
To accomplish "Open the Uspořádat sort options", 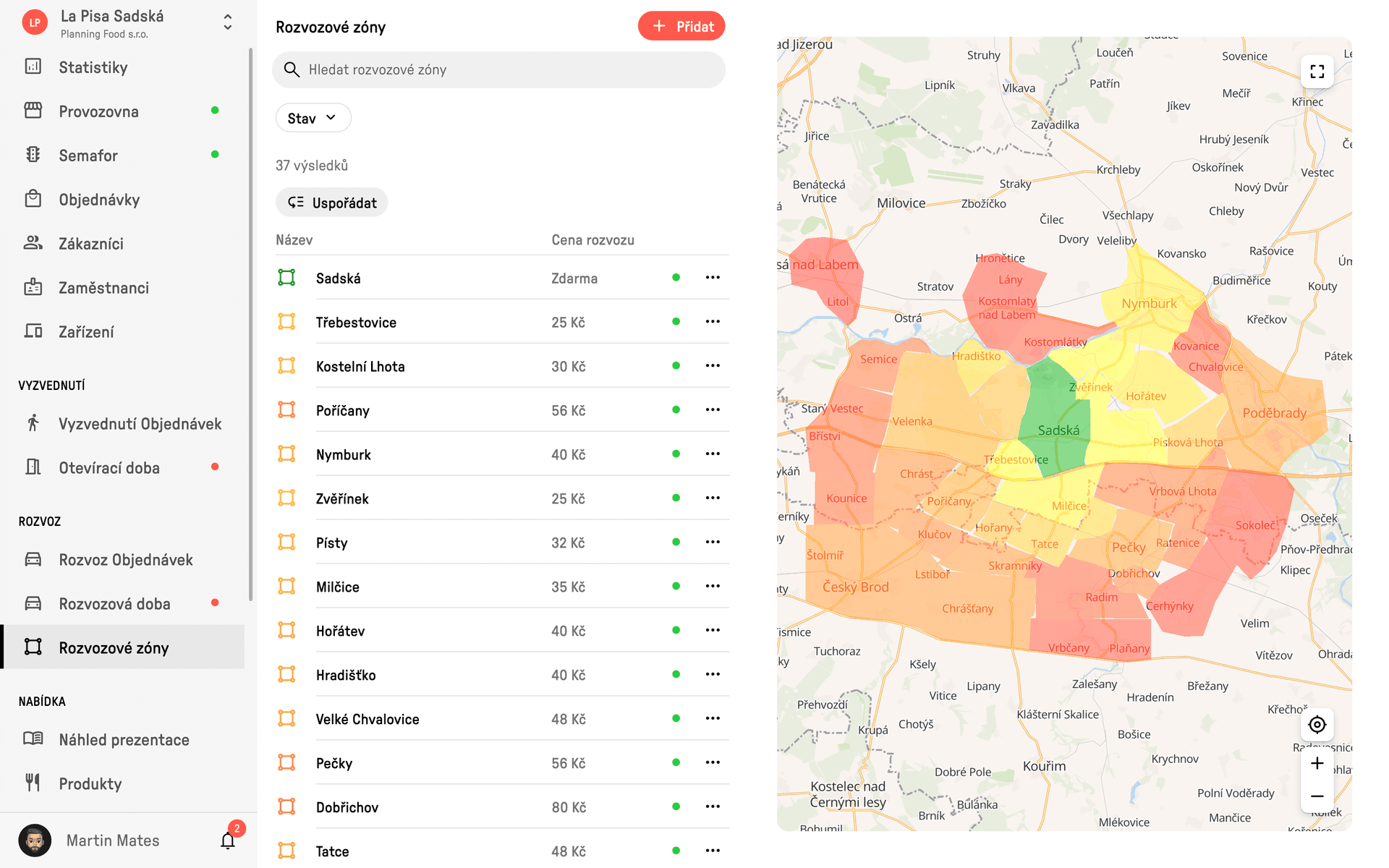I will (332, 203).
